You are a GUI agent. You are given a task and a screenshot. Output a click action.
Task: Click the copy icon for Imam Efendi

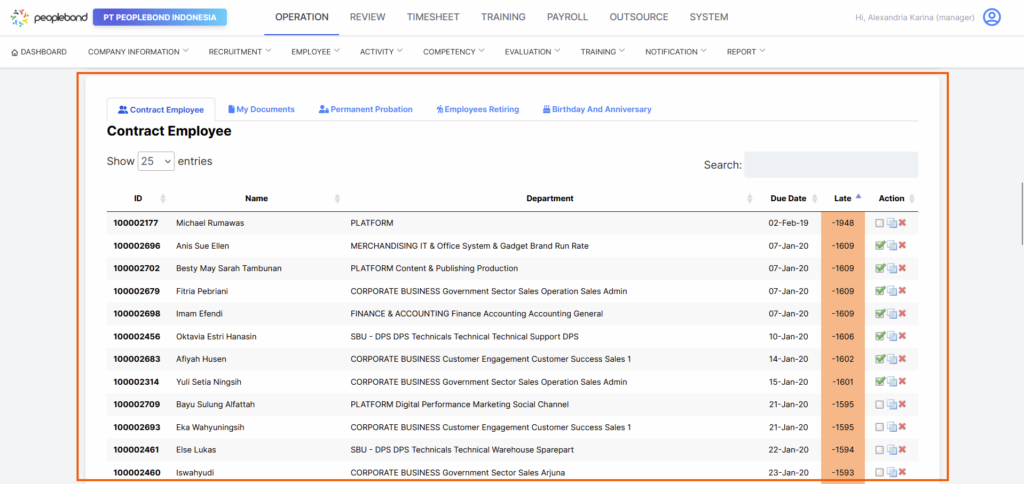tap(891, 314)
